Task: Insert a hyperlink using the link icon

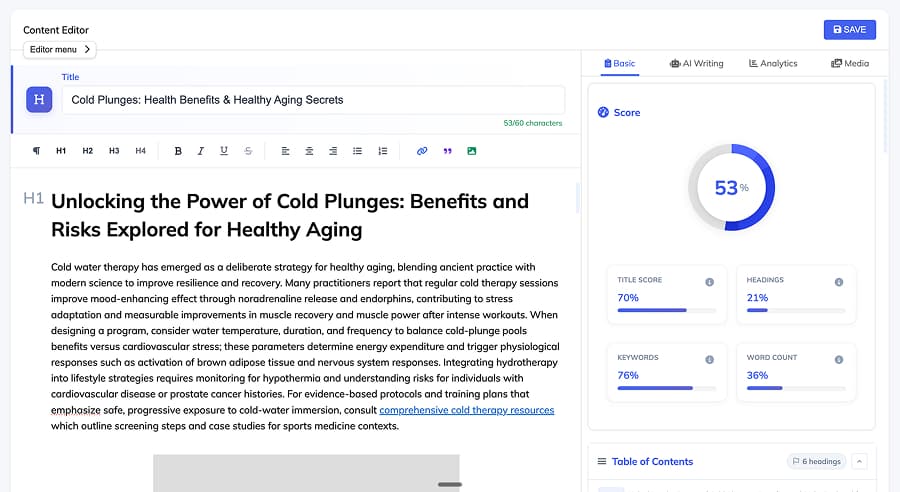Action: pyautogui.click(x=422, y=151)
